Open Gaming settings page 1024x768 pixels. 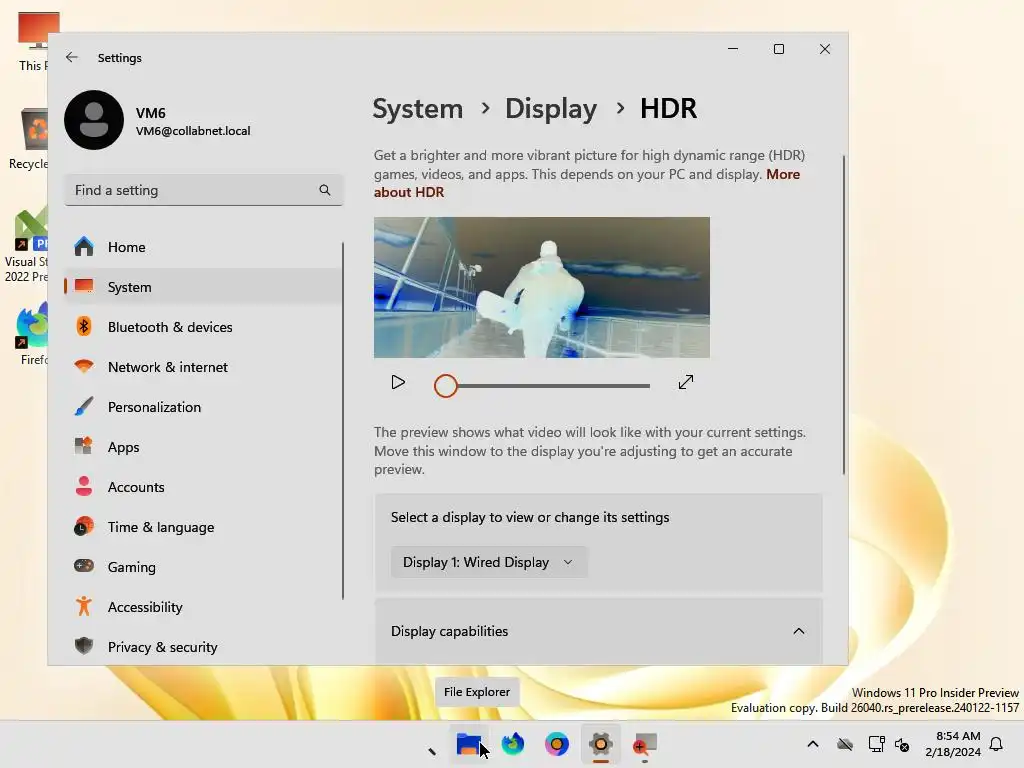(204, 567)
